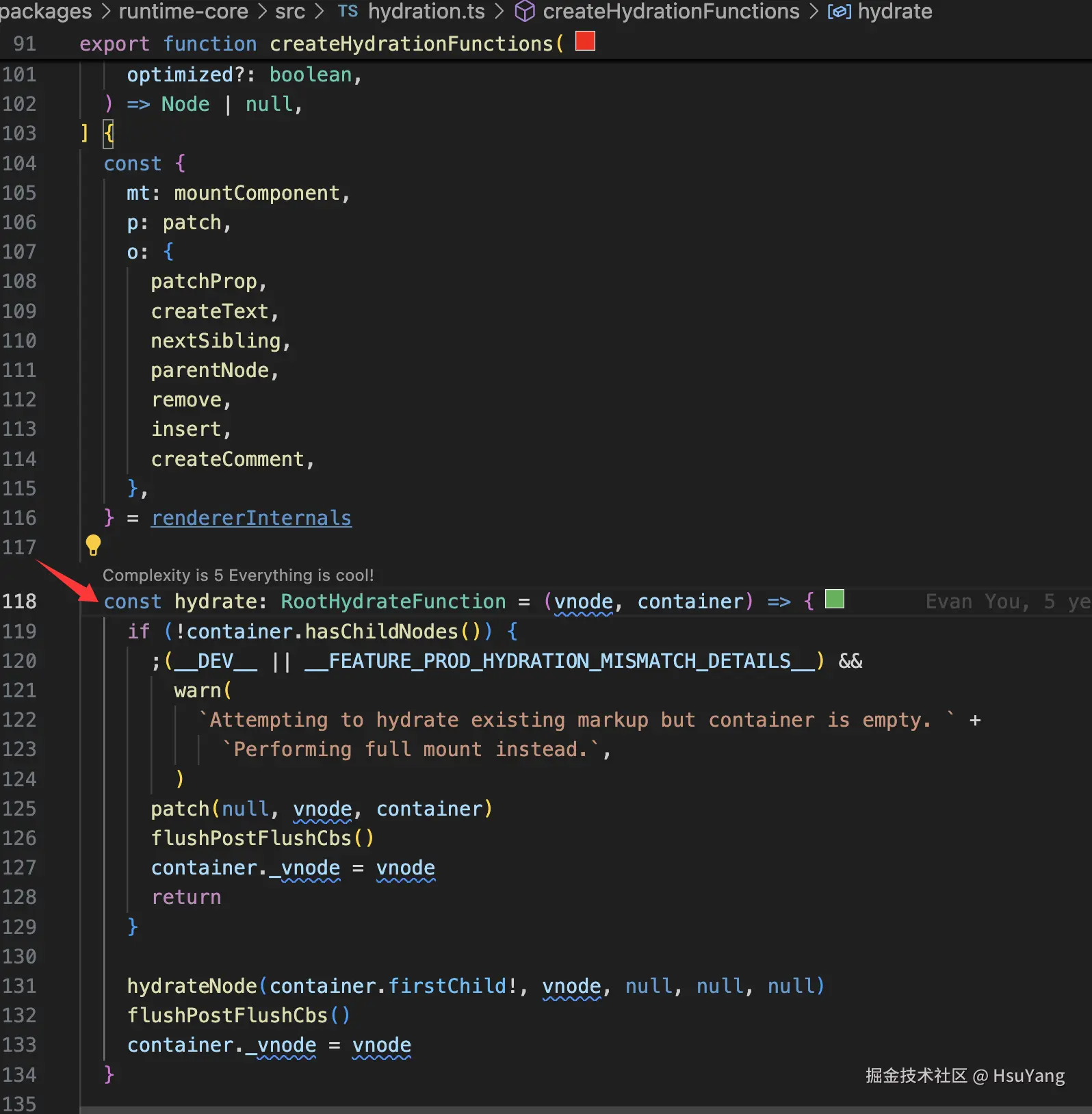Click the 'Complexity is 5 Everything is cool!' lens
Screen dimensions: 1092x1114
pos(238,575)
